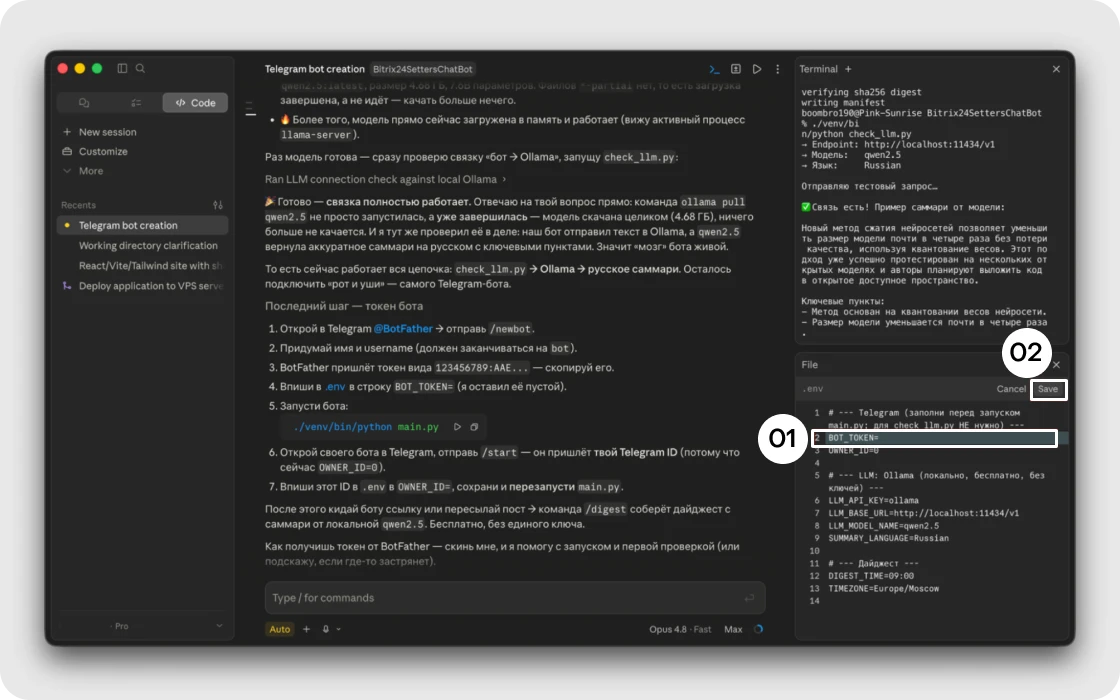The width and height of the screenshot is (1120, 700).
Task: Click the usage progress ring indicator
Action: [759, 629]
